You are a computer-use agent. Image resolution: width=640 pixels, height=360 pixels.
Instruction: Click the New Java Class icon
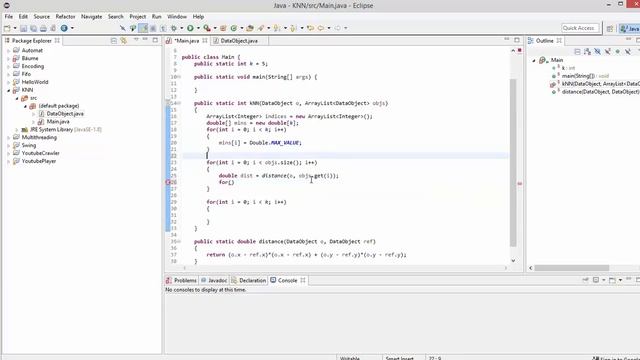pyautogui.click(x=234, y=28)
